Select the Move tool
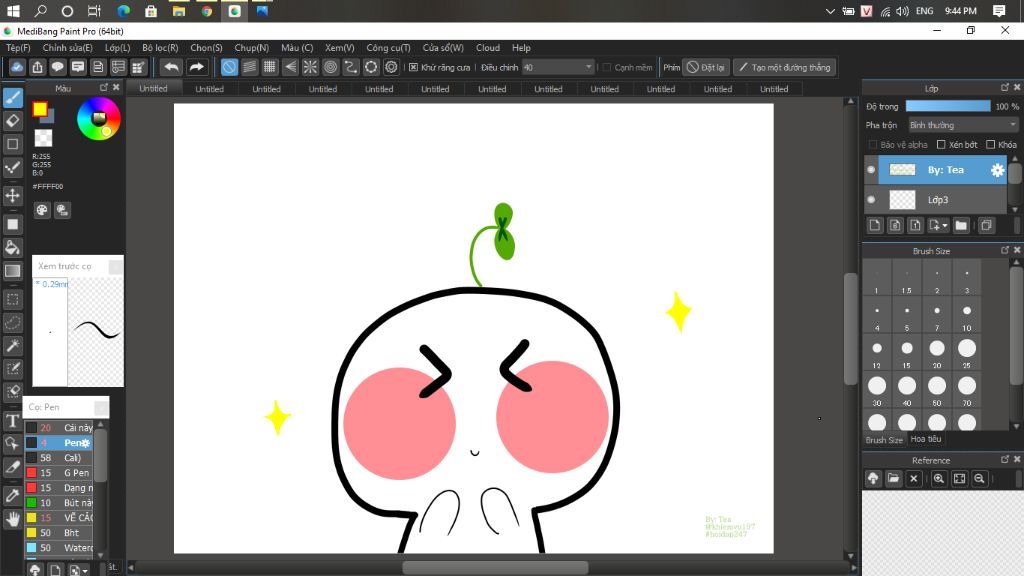 coord(13,195)
